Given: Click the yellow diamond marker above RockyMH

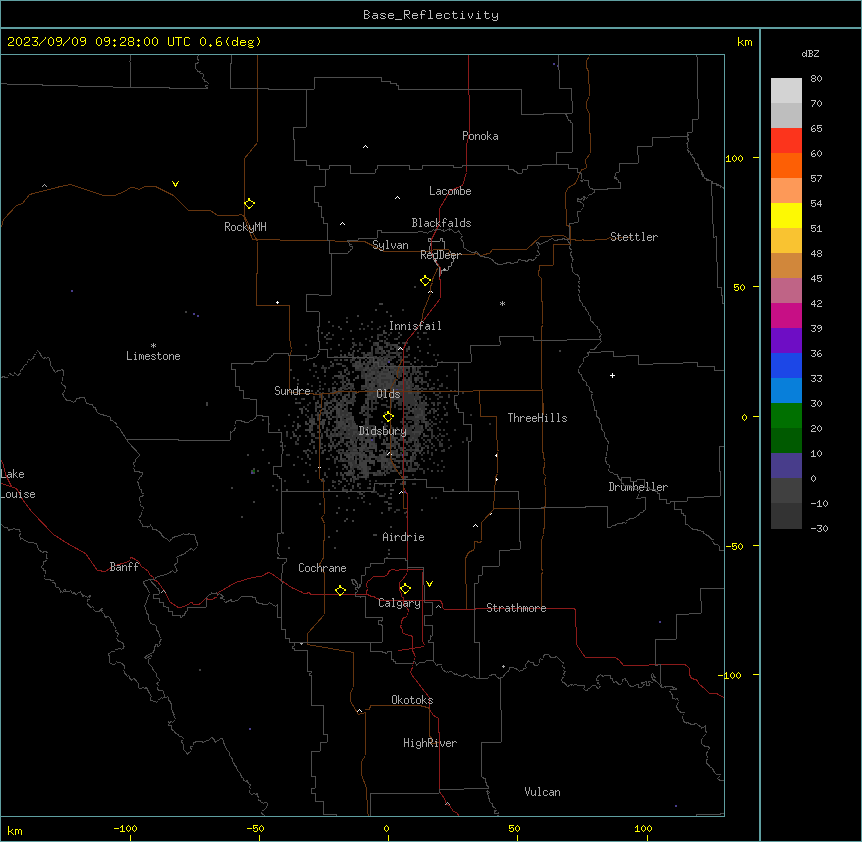Looking at the screenshot, I should coord(249,204).
